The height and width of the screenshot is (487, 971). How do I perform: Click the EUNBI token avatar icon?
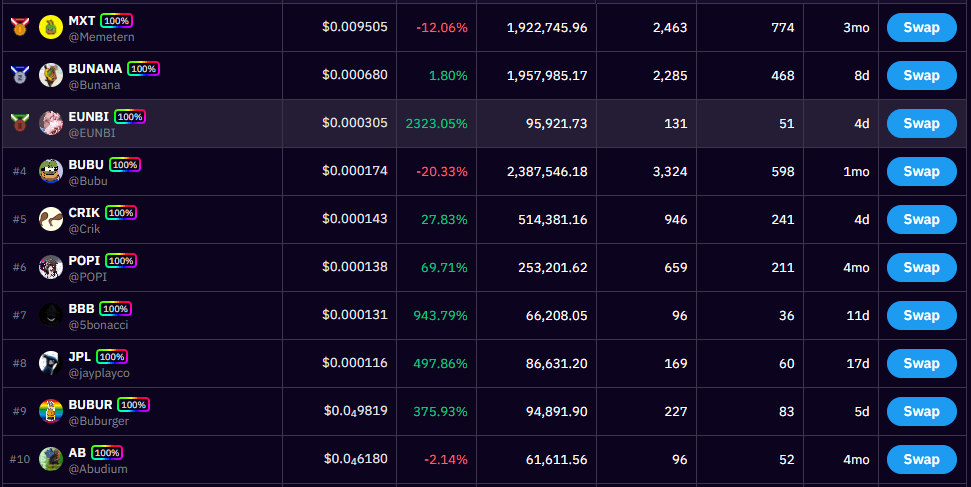click(x=51, y=124)
